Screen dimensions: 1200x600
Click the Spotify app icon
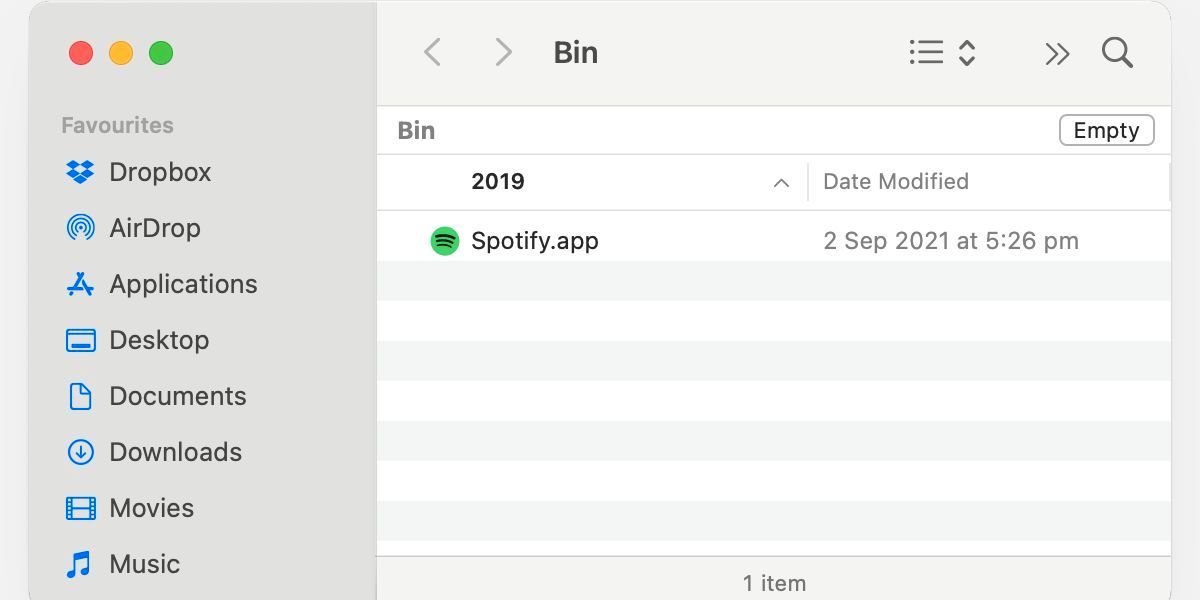pos(445,241)
